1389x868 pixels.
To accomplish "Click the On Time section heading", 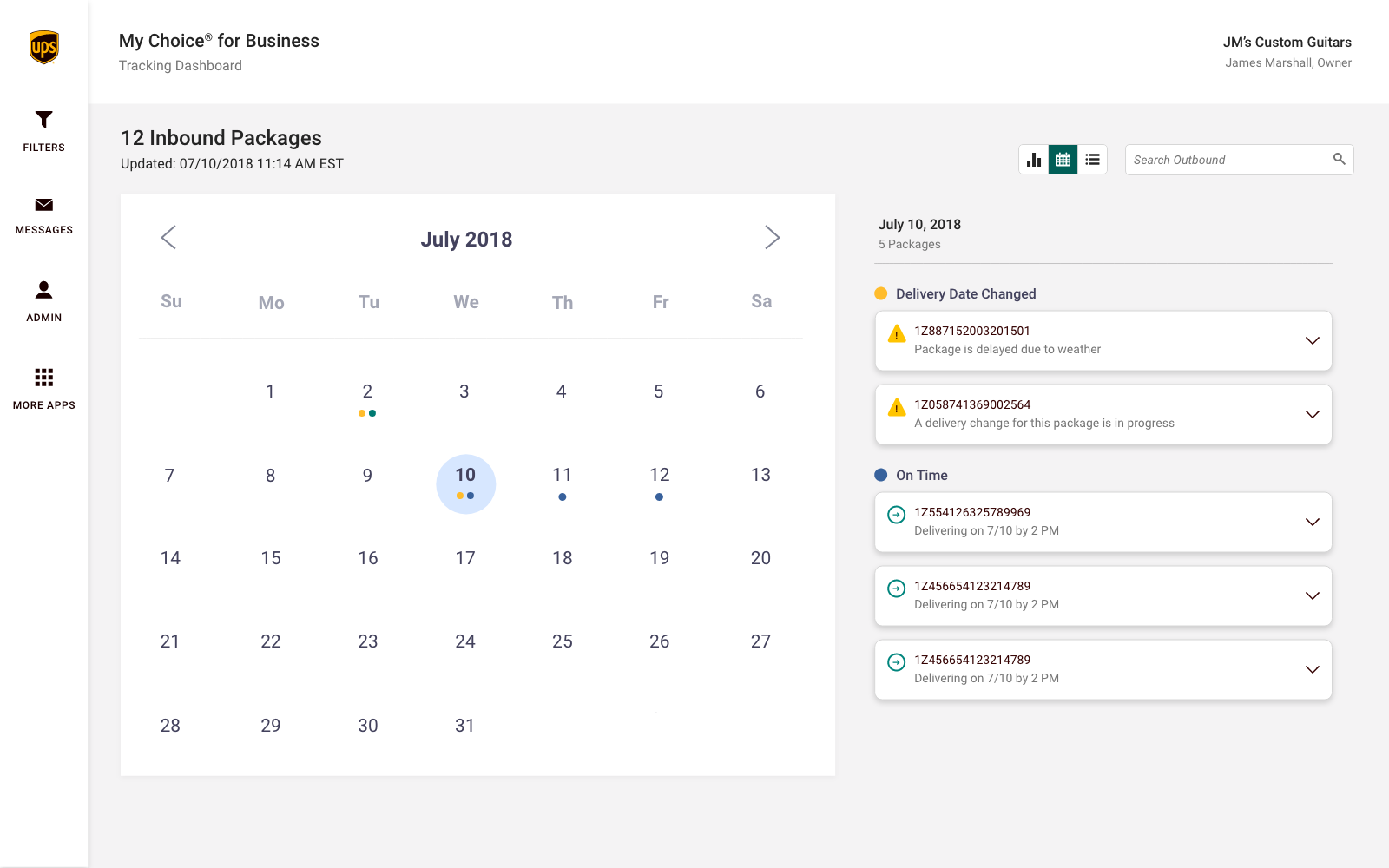I will [922, 476].
